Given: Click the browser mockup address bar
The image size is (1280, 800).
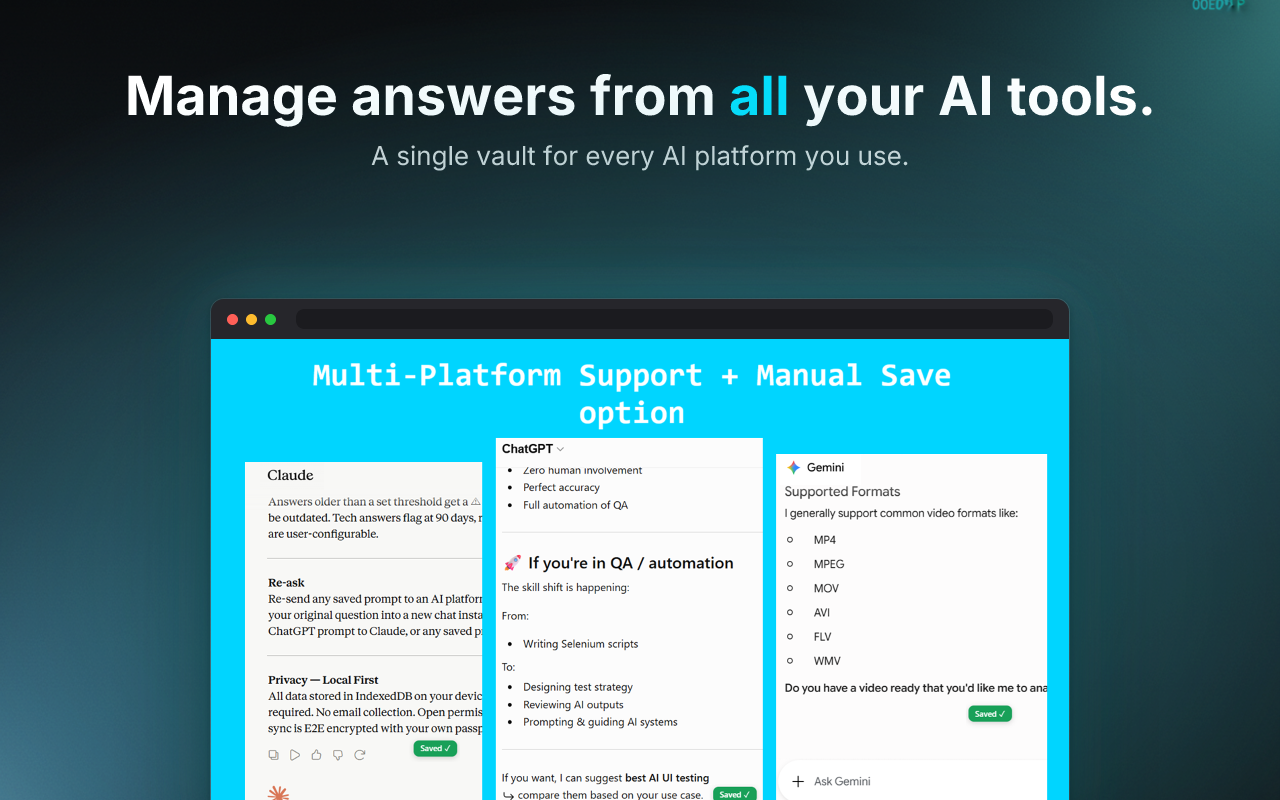Looking at the screenshot, I should tap(674, 319).
